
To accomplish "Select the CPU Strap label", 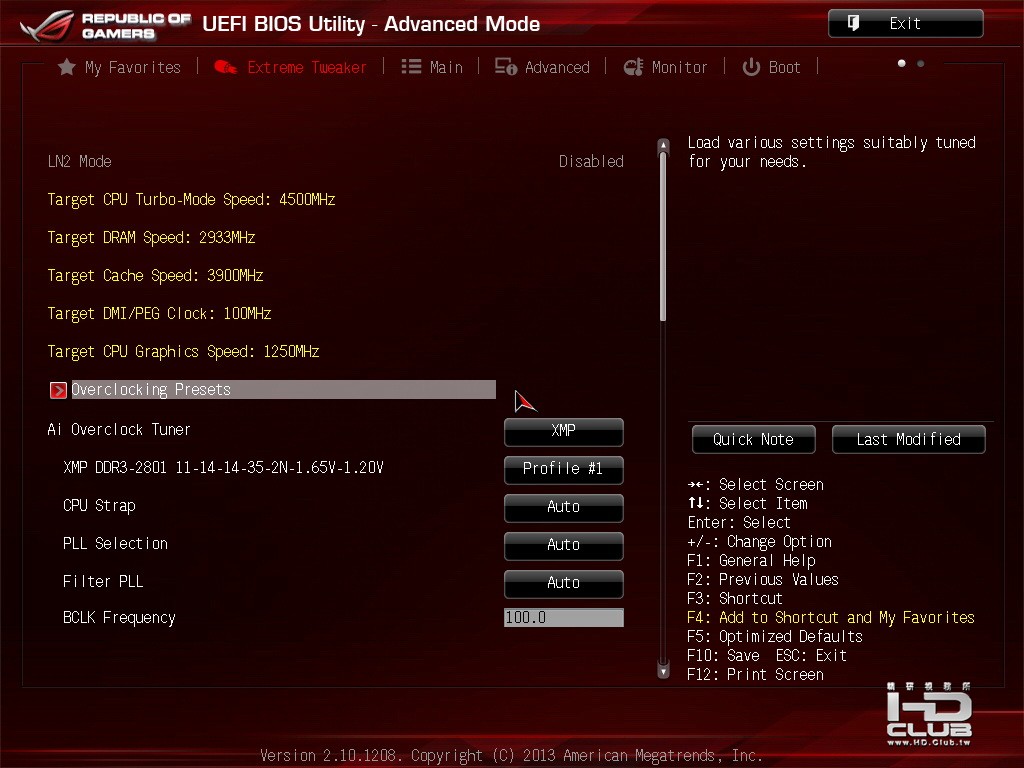I will pos(99,506).
